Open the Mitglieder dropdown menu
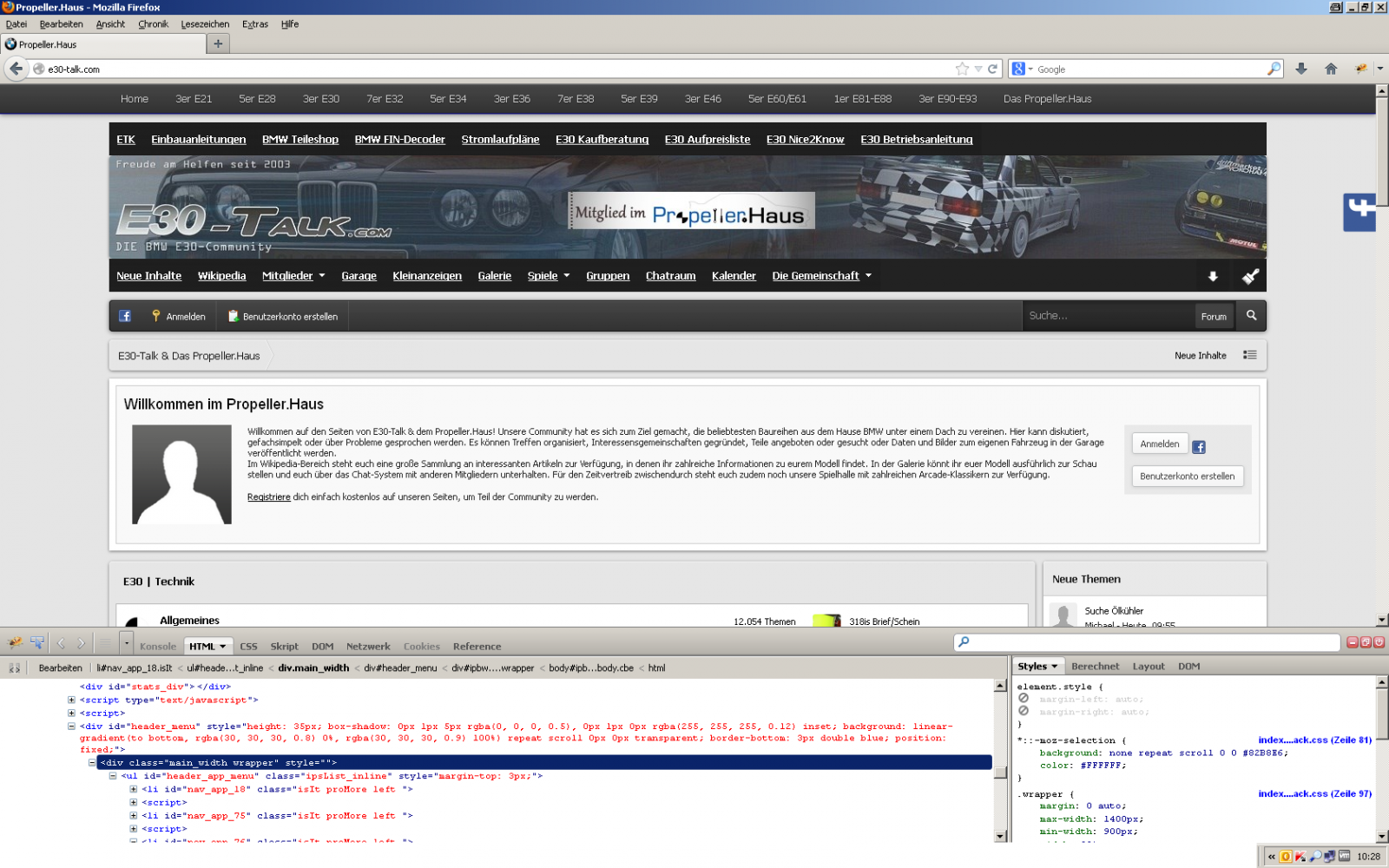 pos(293,276)
